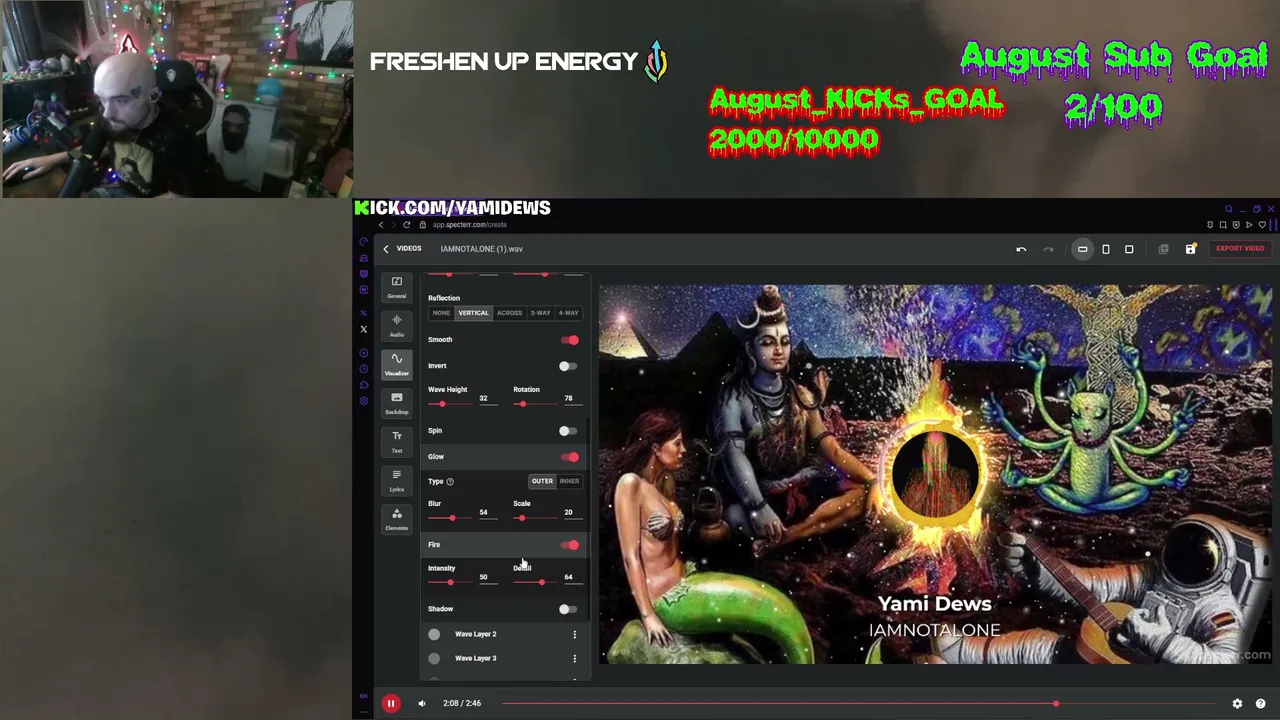Click the Blur slider handle
The height and width of the screenshot is (720, 1280).
[x=452, y=518]
